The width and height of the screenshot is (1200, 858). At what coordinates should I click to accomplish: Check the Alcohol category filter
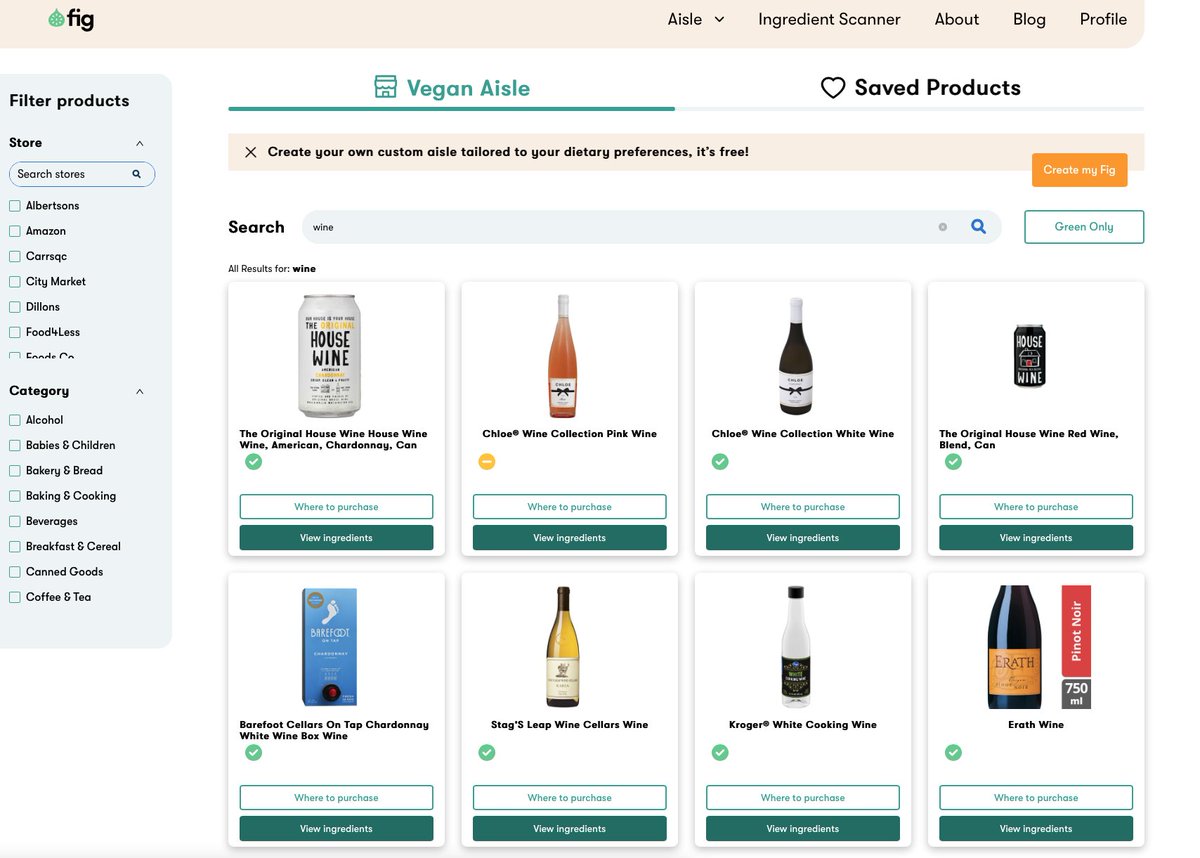coord(15,420)
